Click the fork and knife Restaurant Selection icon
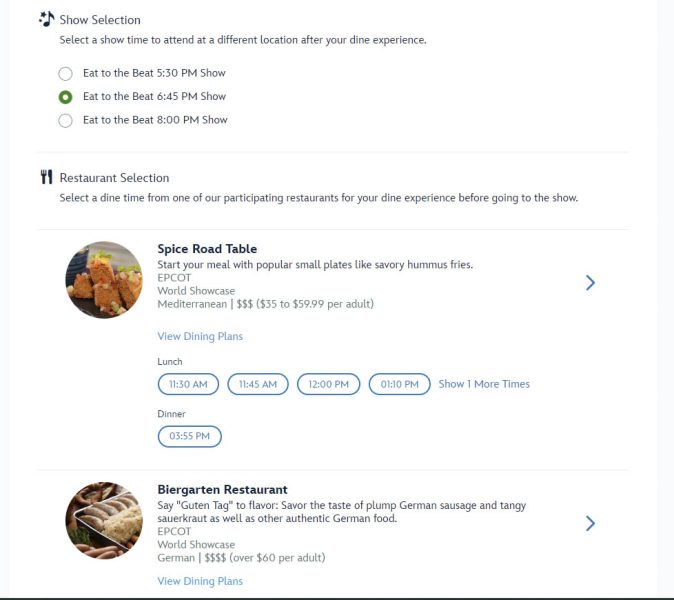 point(46,177)
